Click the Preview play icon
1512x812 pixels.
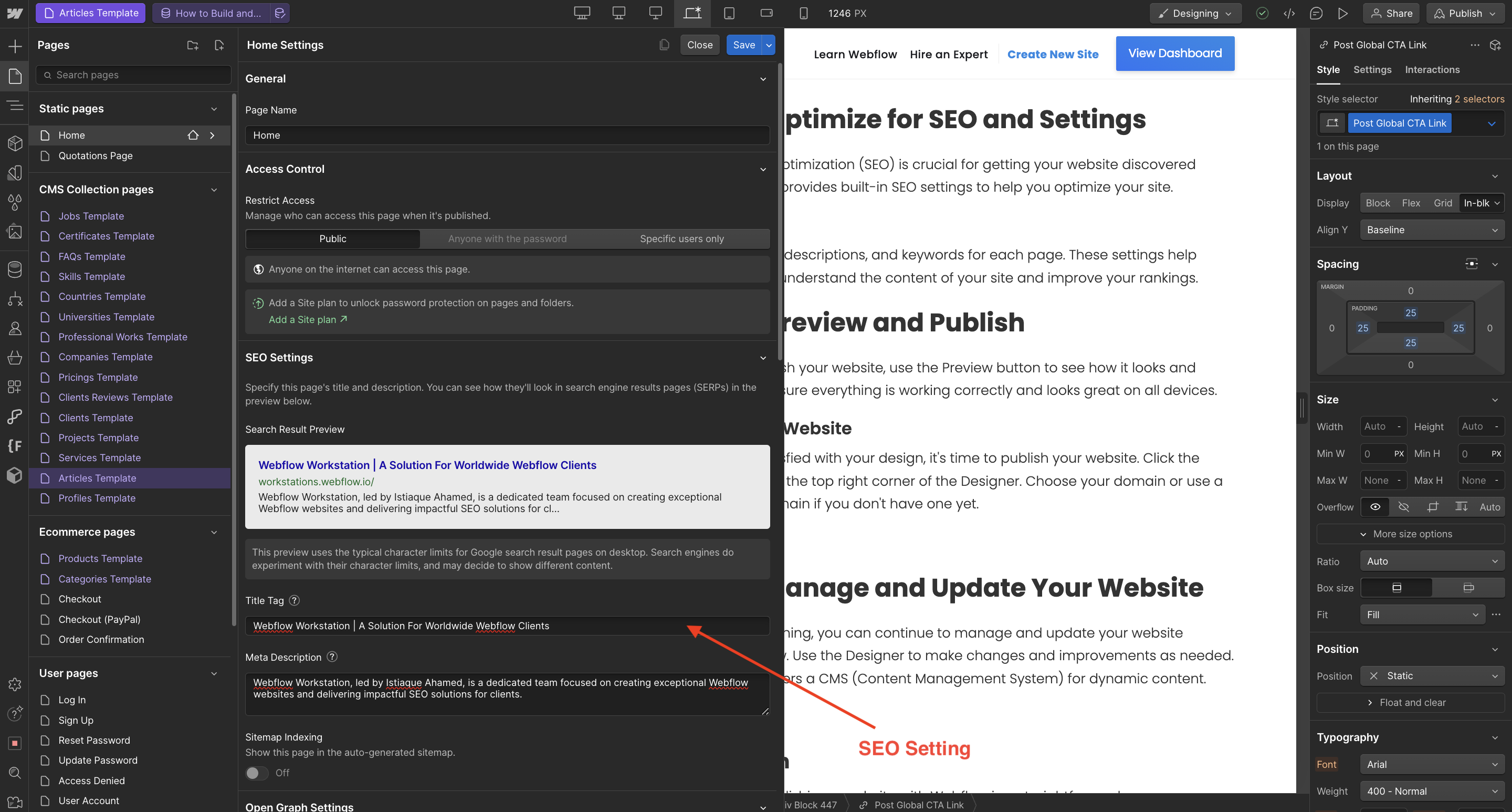pyautogui.click(x=1342, y=14)
